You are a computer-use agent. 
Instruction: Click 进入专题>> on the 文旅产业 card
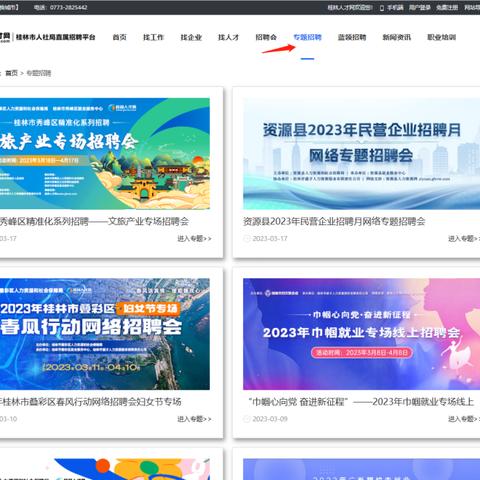coord(194,239)
